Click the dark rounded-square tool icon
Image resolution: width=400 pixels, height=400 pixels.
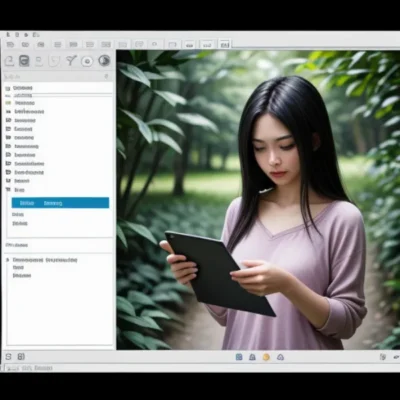24,61
